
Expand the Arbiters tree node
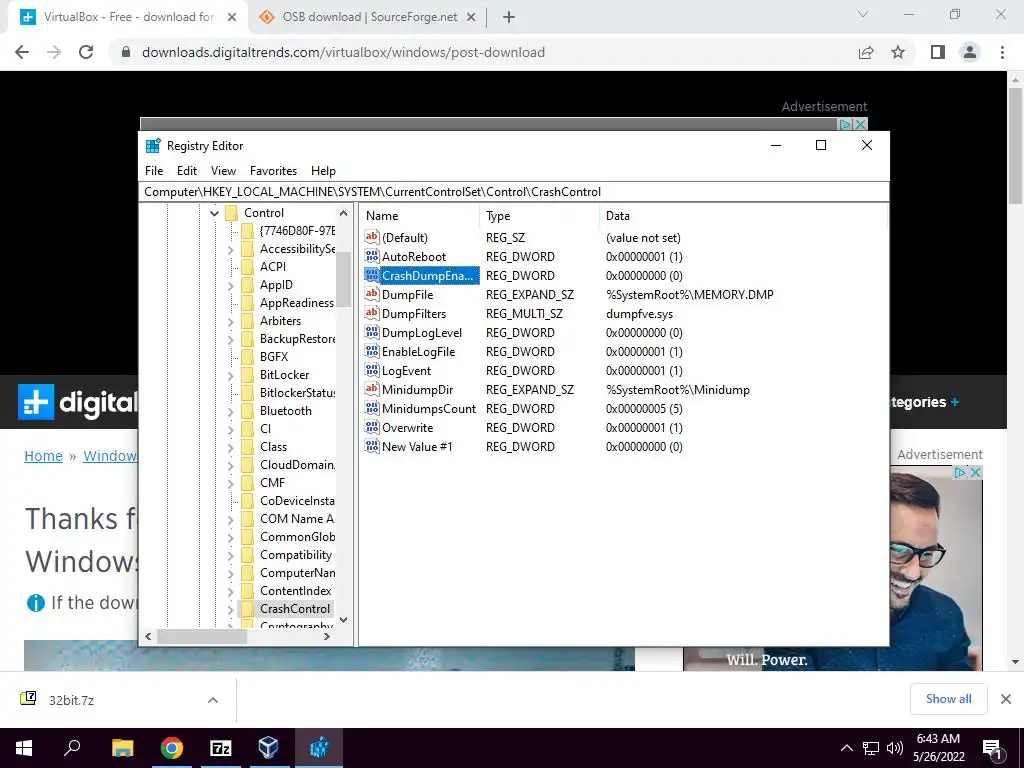pyautogui.click(x=231, y=321)
